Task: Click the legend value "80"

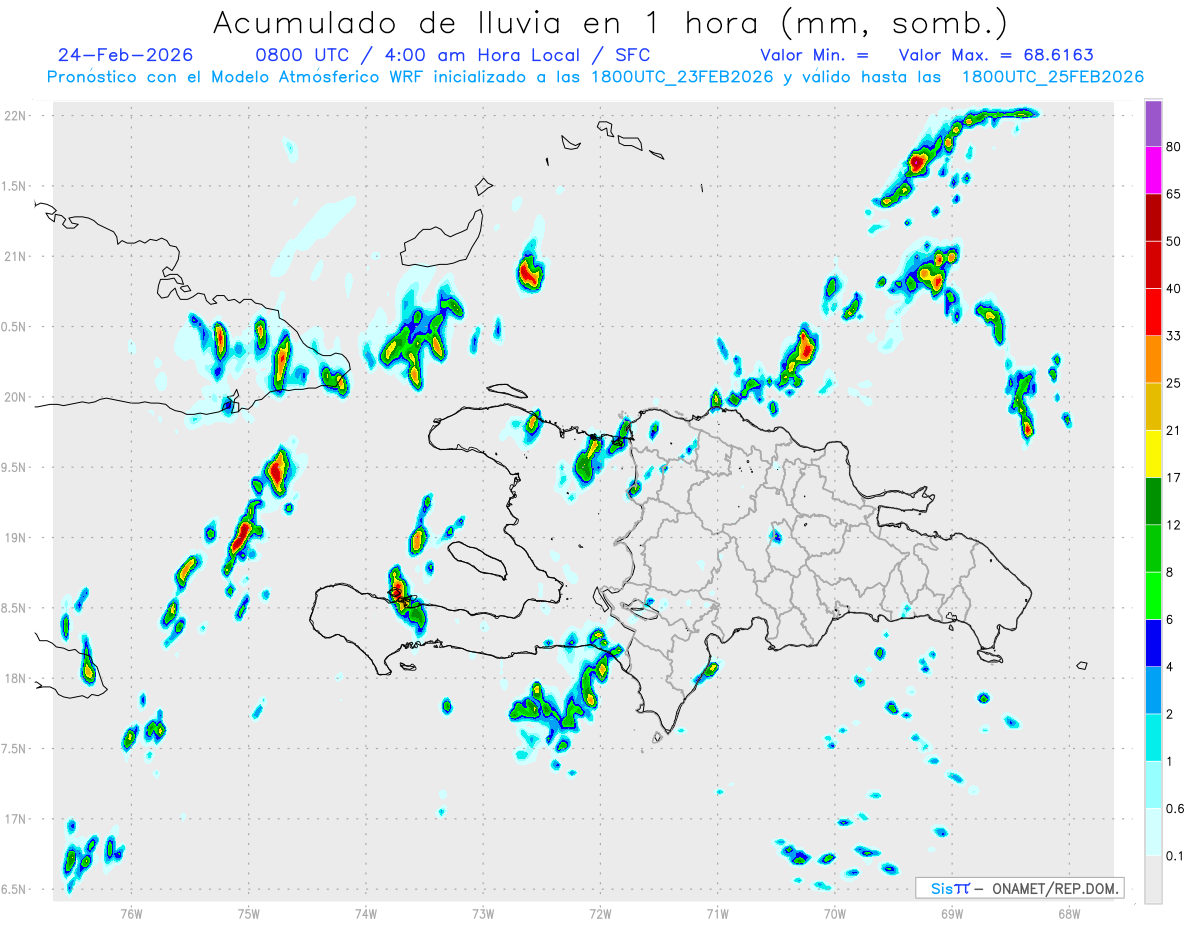Action: click(1173, 148)
